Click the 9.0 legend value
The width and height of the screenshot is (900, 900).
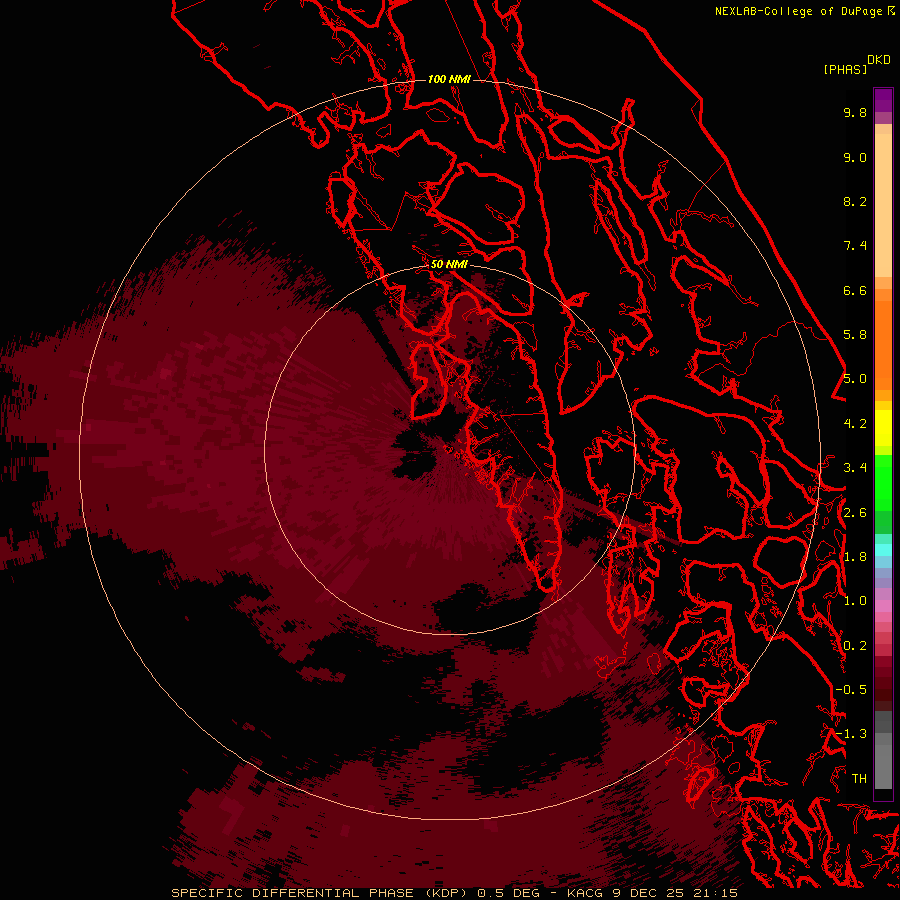point(855,157)
